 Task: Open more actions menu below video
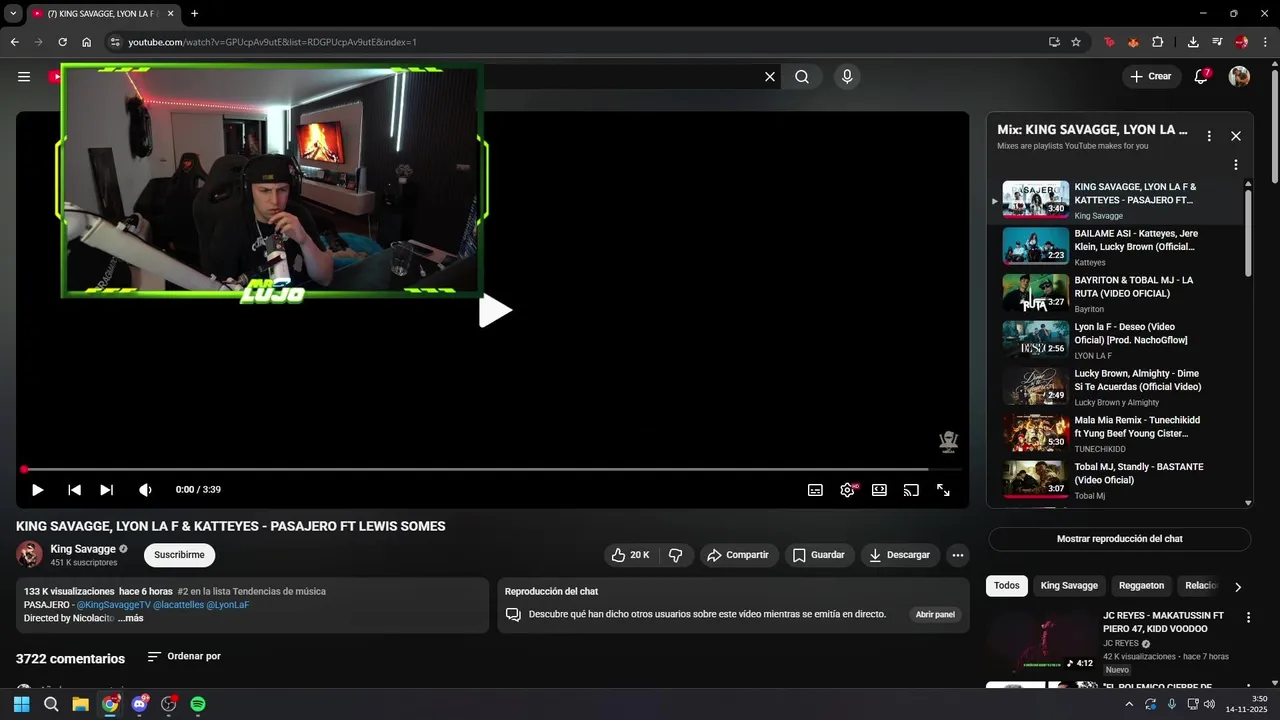click(x=957, y=555)
